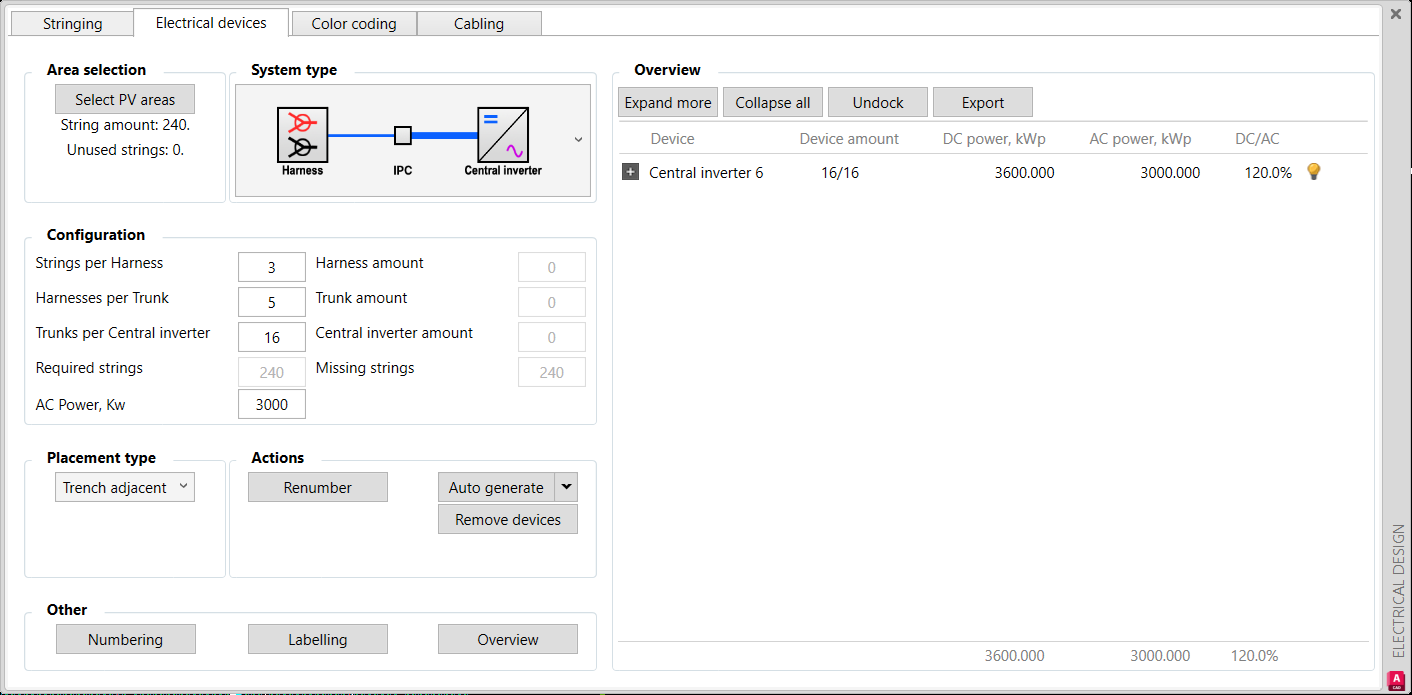This screenshot has width=1412, height=695.
Task: Click the IPC box icon in diagram
Action: pos(402,135)
